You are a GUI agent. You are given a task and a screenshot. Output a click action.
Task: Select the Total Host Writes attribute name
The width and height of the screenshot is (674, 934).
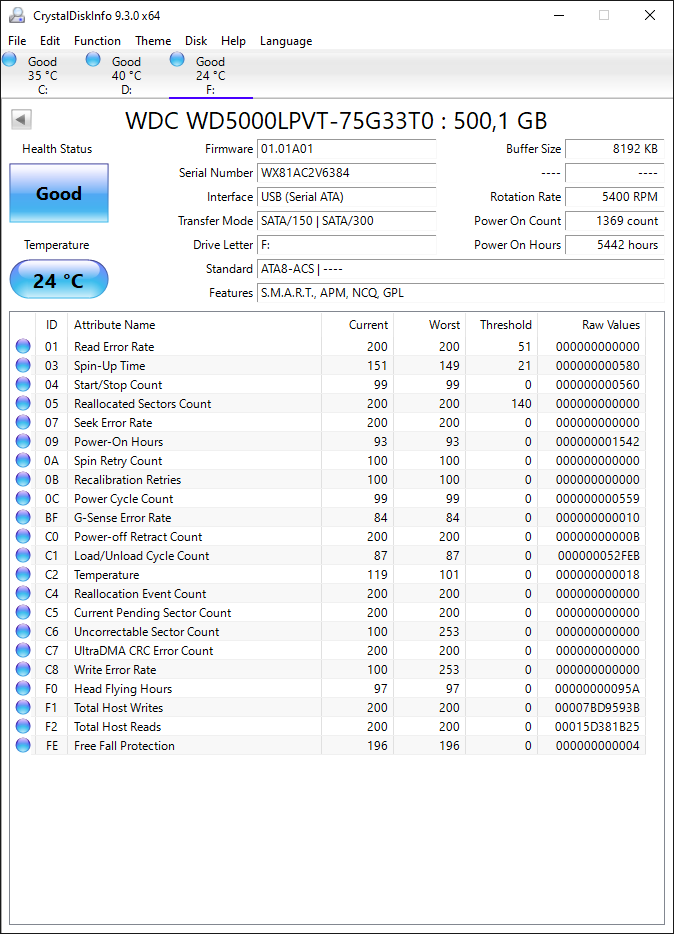118,708
